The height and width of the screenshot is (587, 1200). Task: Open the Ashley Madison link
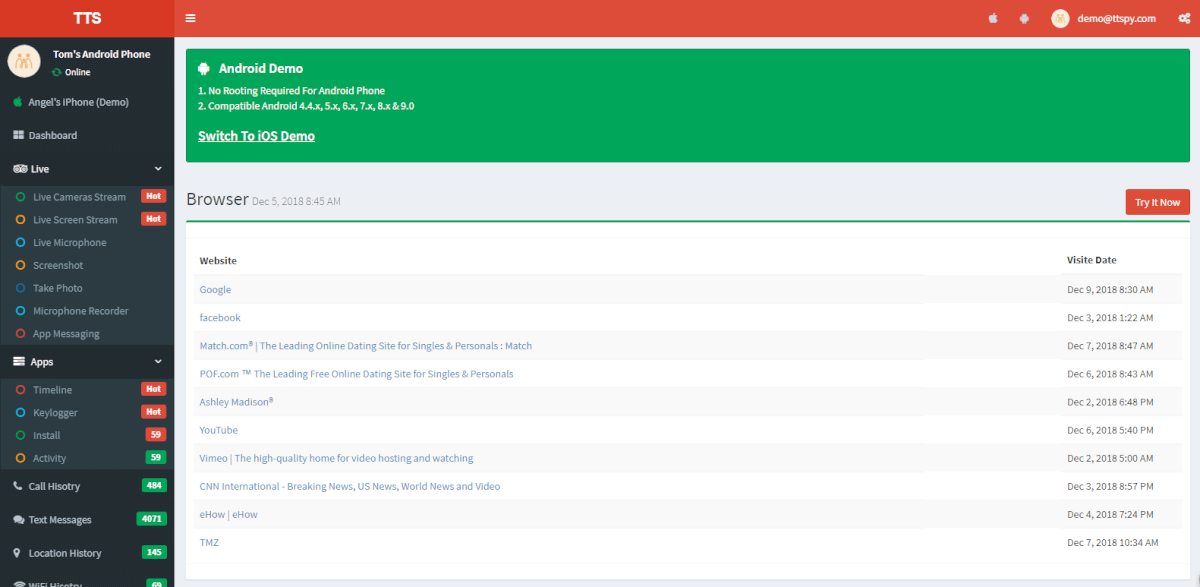[x=236, y=402]
